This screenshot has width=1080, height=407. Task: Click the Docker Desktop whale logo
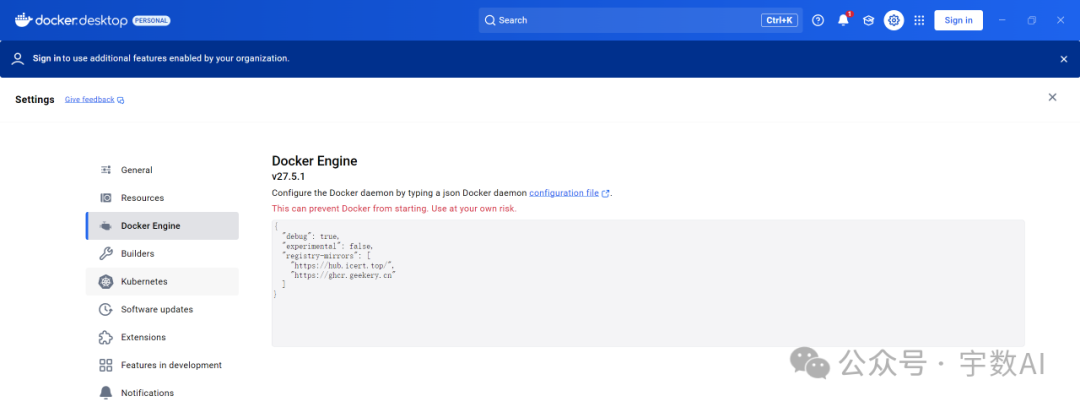coord(23,20)
